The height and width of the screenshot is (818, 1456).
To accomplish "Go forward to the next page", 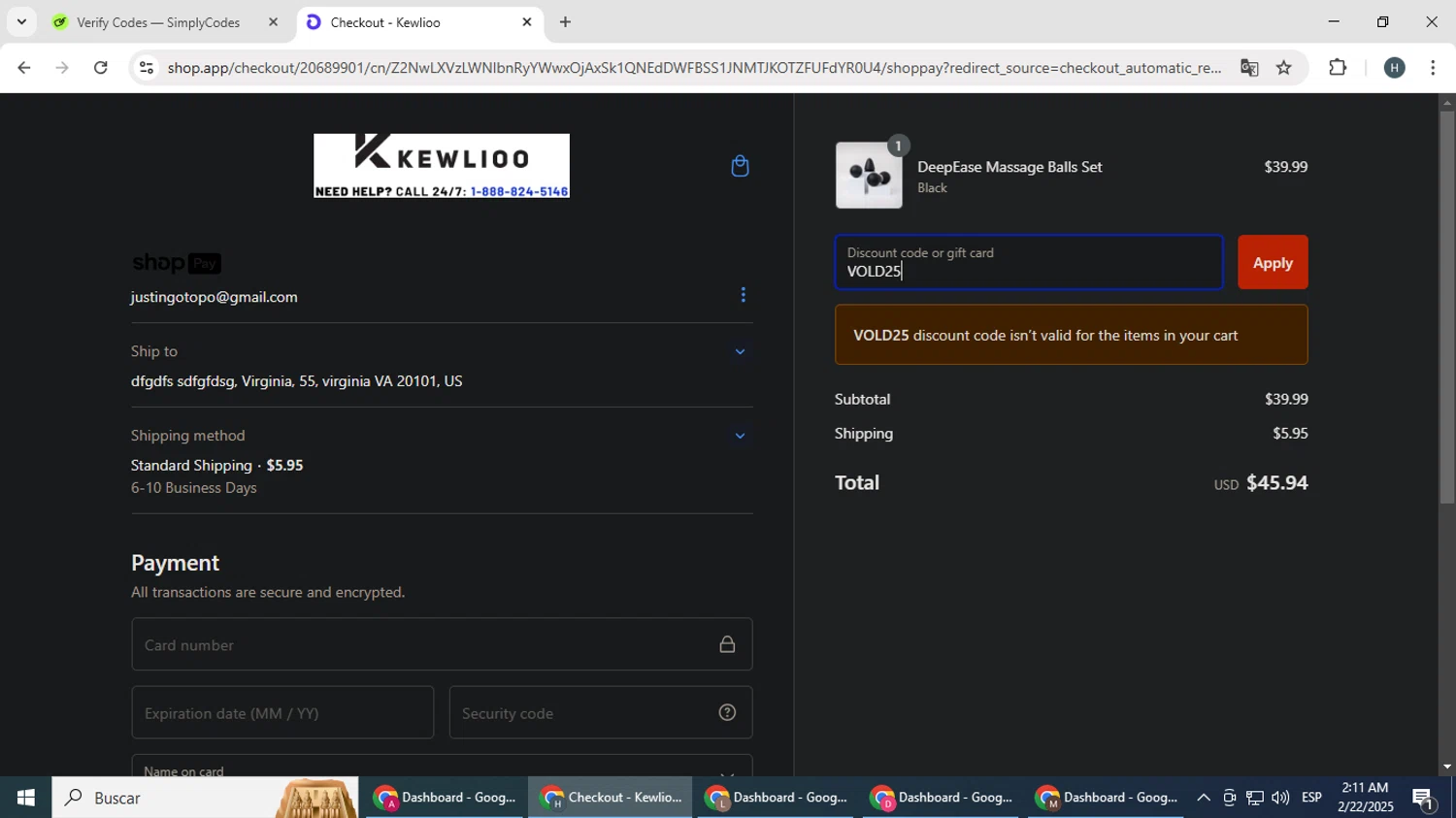I will click(62, 68).
